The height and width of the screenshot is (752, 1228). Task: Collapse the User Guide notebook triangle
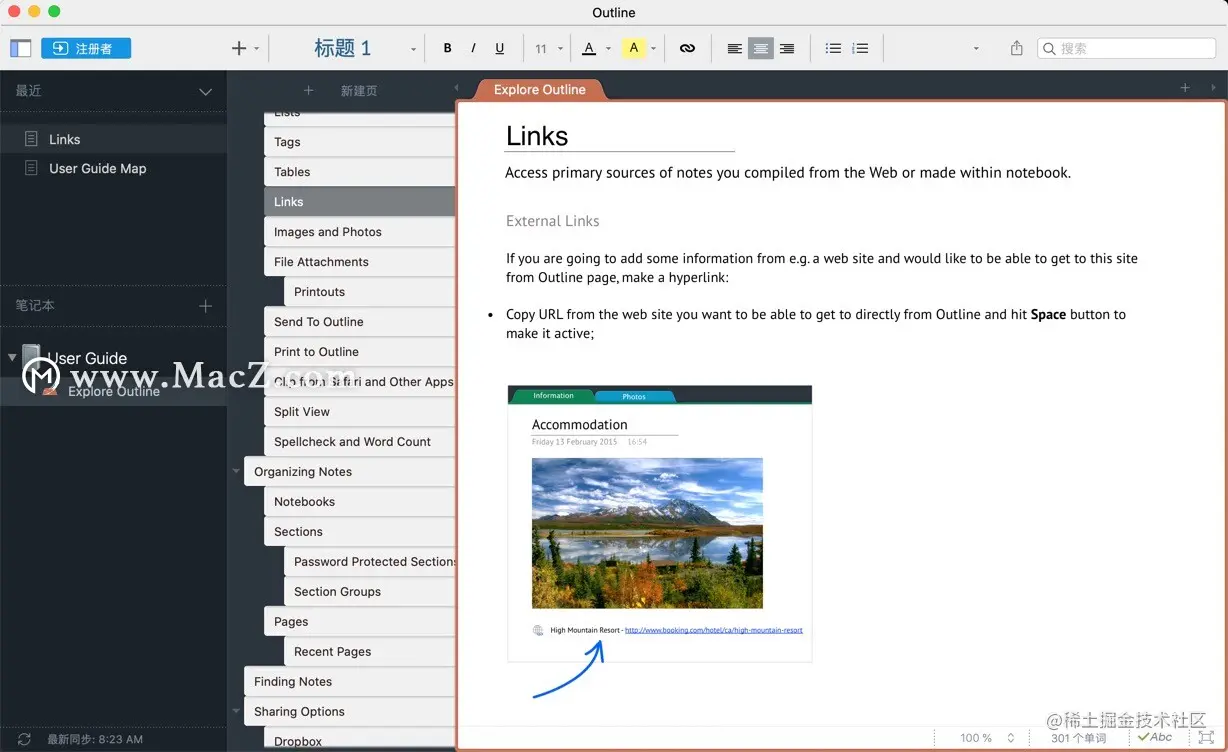tap(12, 357)
